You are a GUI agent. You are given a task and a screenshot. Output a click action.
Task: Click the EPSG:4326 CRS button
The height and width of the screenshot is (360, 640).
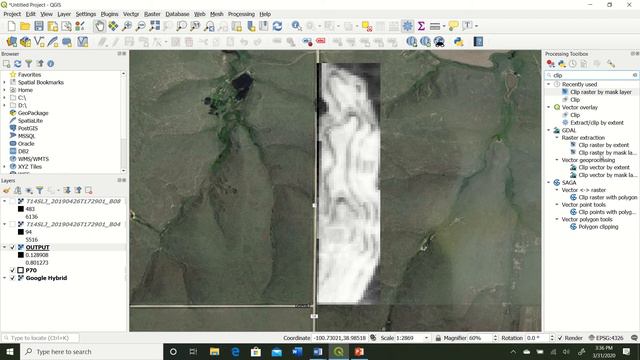[606, 338]
